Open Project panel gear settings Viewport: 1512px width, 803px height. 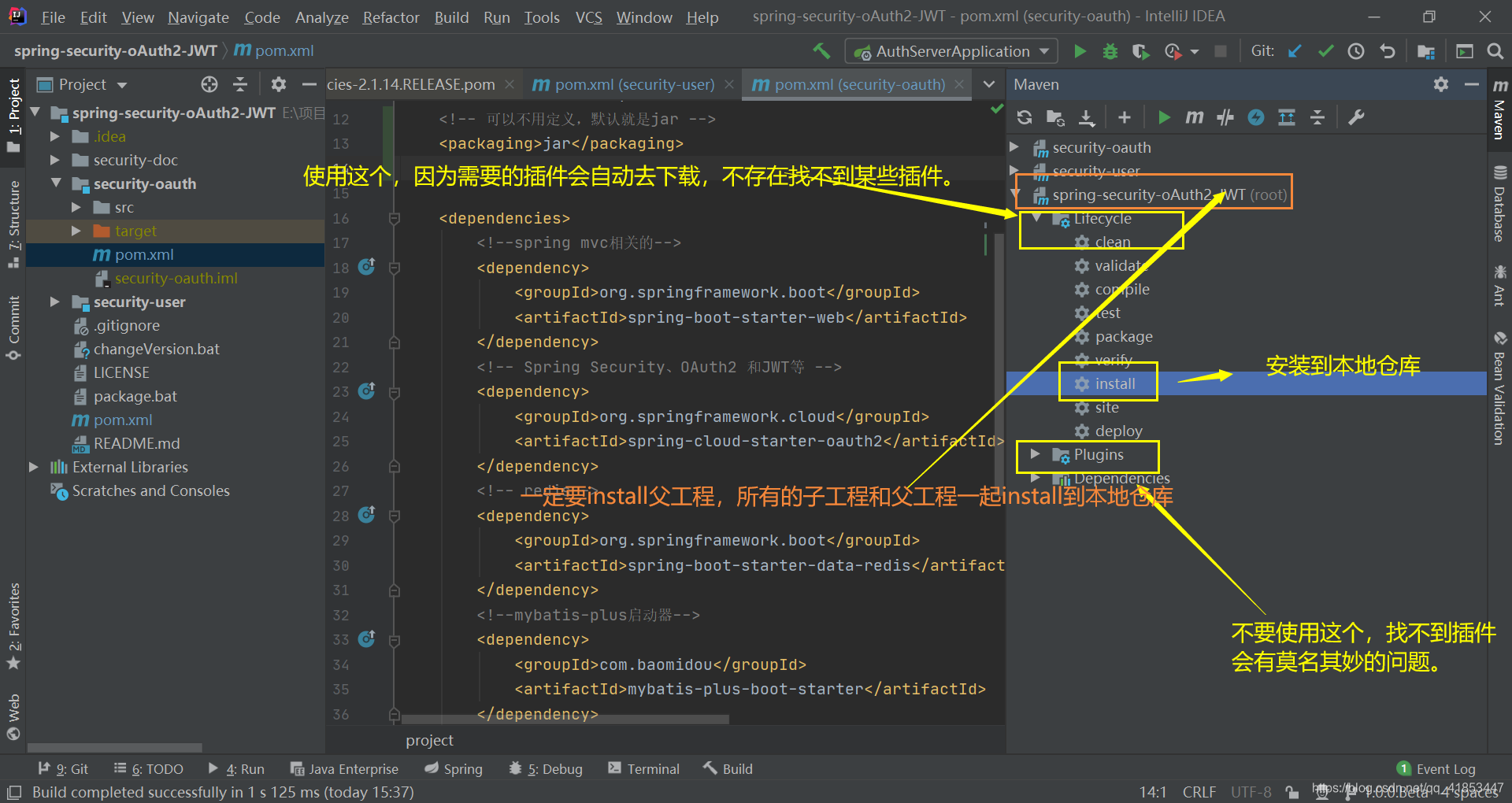point(278,84)
